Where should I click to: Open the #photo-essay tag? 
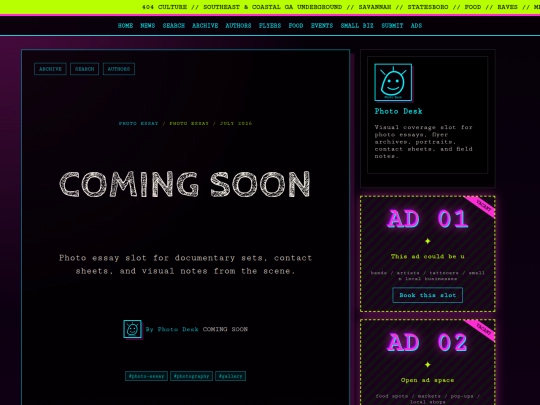146,376
